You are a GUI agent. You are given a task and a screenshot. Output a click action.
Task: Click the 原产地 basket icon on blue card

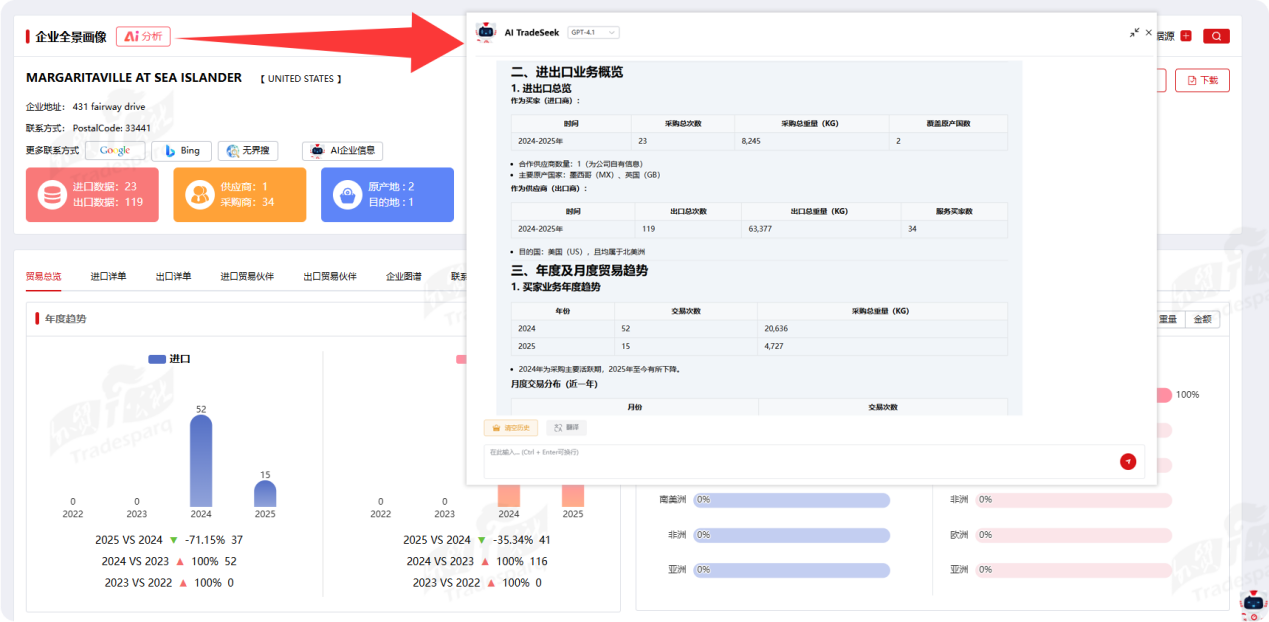click(x=347, y=194)
